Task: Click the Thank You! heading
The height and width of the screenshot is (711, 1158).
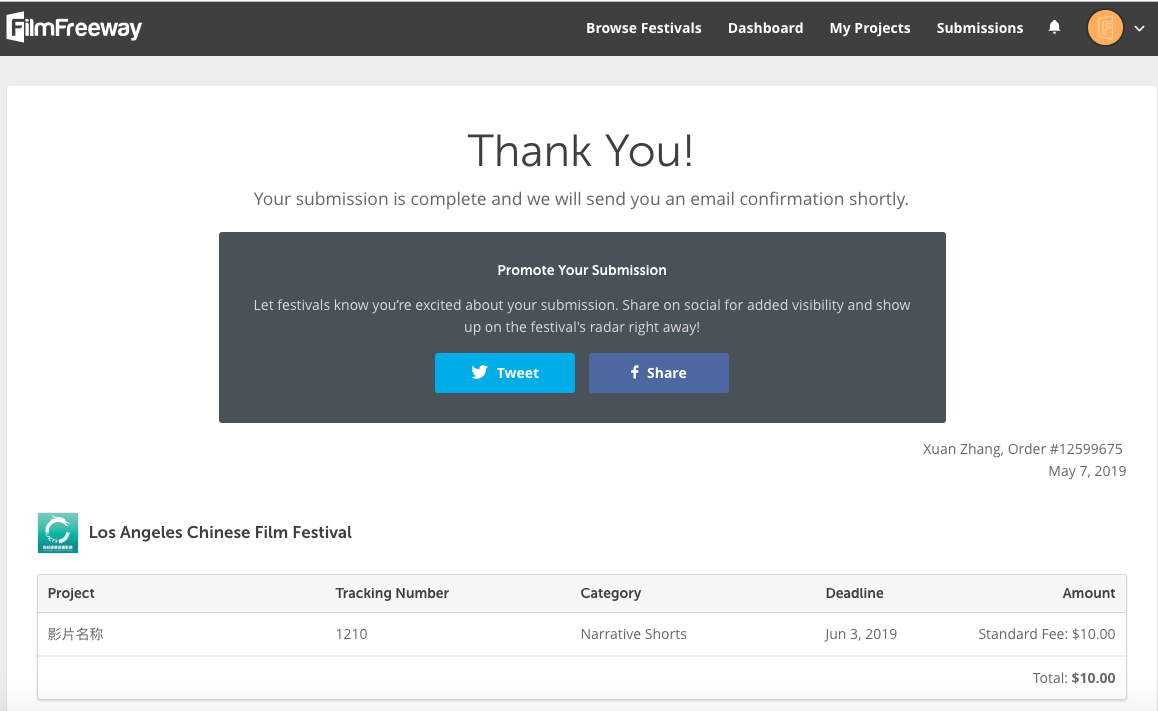Action: click(x=580, y=151)
